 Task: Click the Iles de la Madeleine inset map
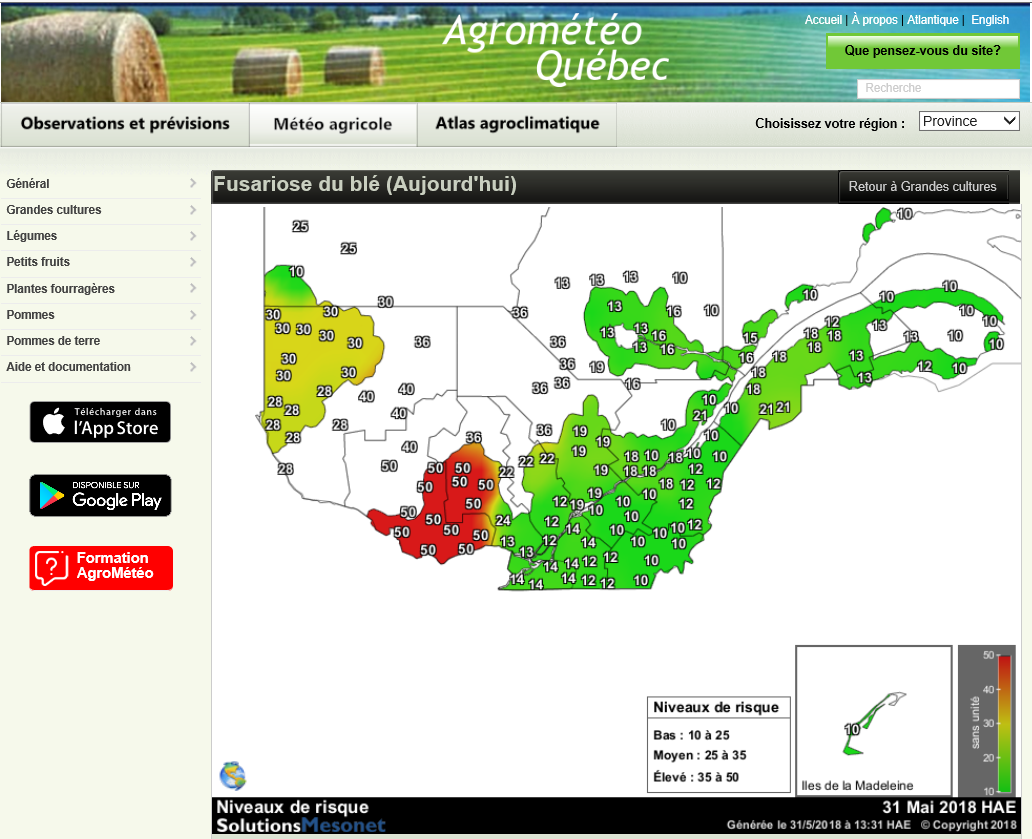click(873, 720)
